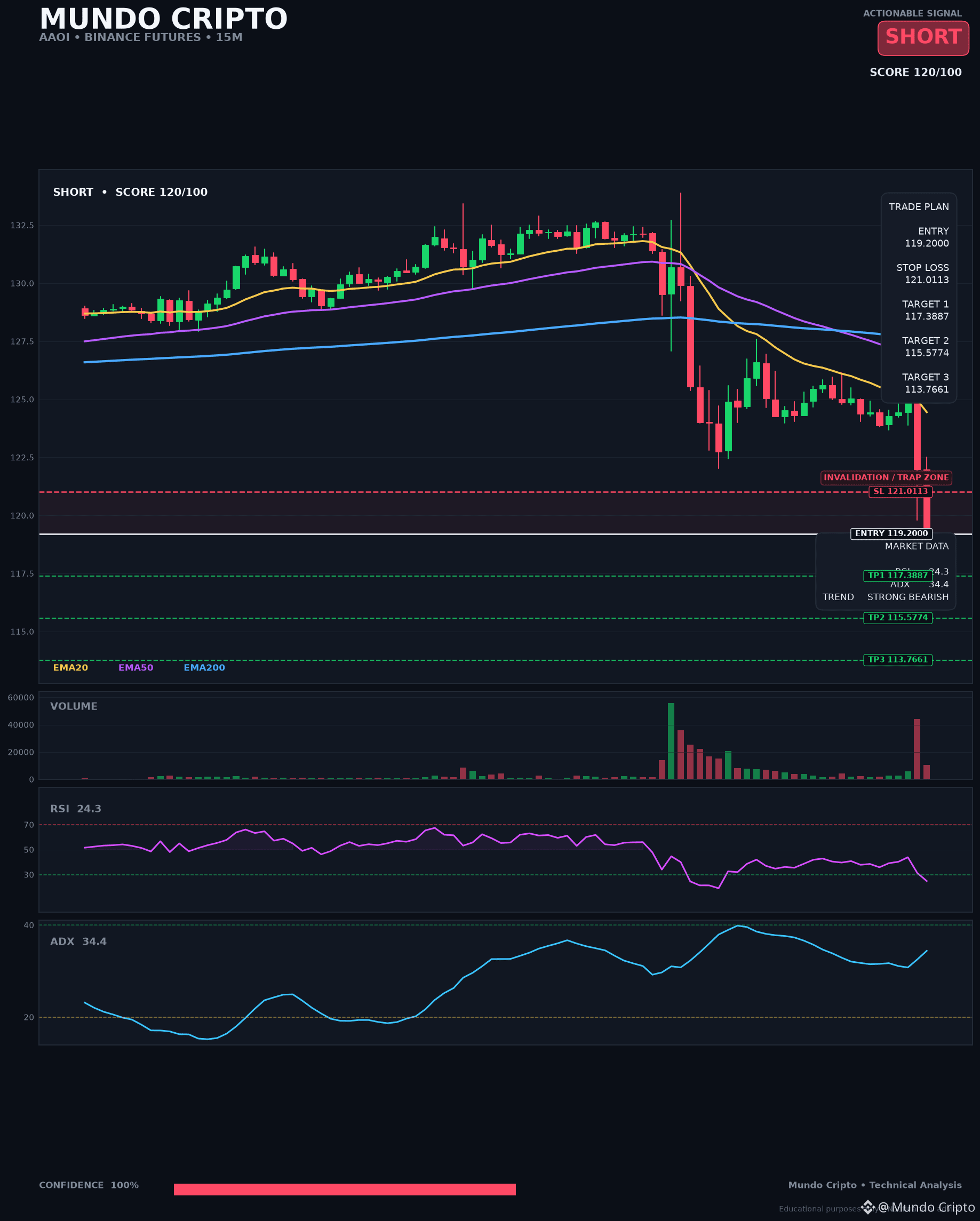Image resolution: width=980 pixels, height=1221 pixels.
Task: Click the STRONG BEARISH trend value
Action: (907, 597)
